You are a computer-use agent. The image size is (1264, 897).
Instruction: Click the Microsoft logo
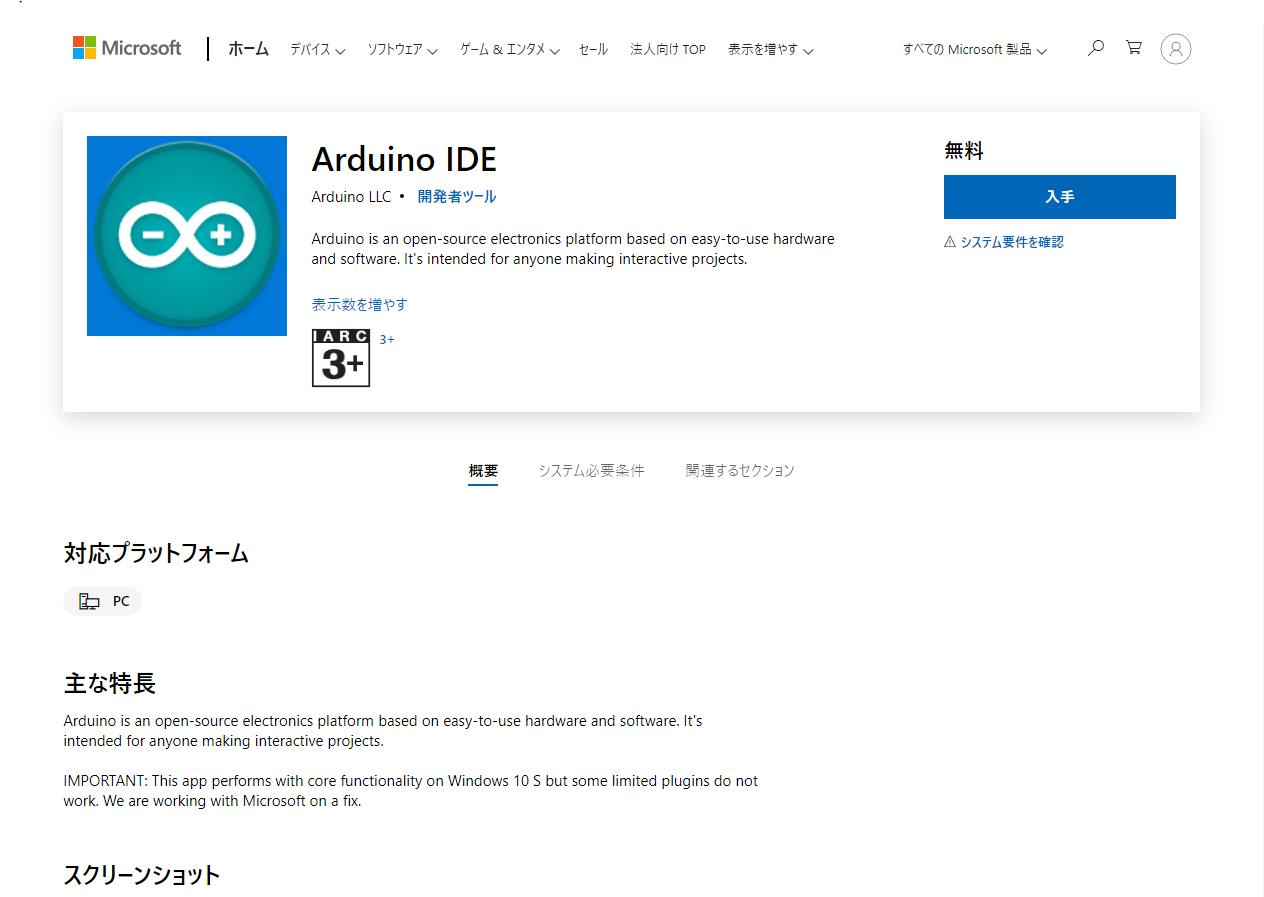(126, 47)
